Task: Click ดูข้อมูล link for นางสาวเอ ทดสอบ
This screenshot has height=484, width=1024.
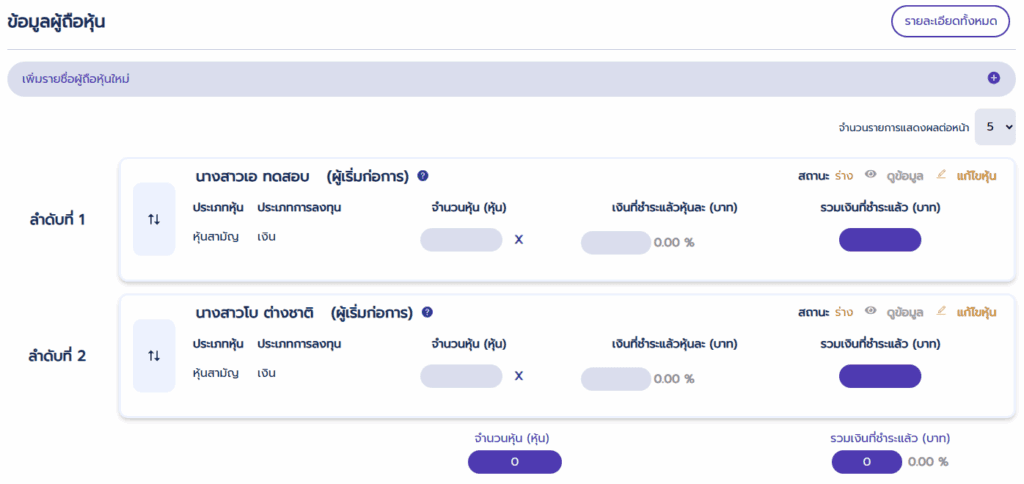Action: coord(905,176)
